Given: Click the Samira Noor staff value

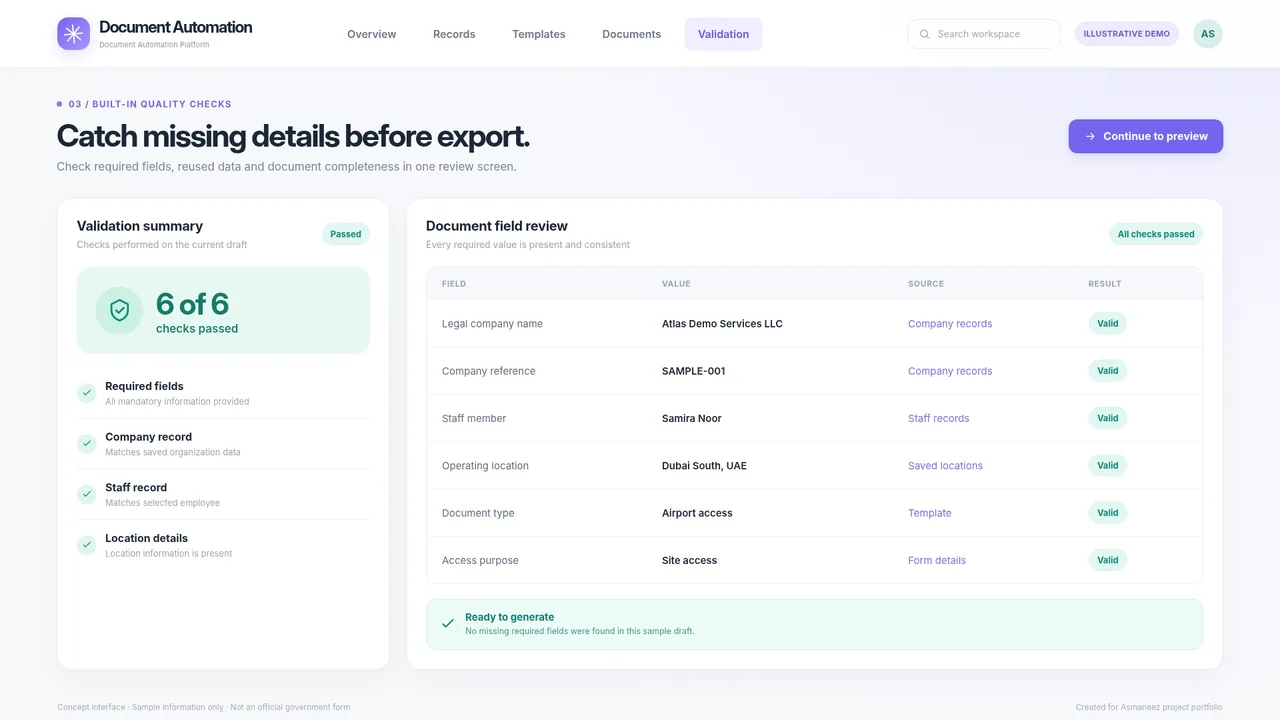Looking at the screenshot, I should pos(692,418).
